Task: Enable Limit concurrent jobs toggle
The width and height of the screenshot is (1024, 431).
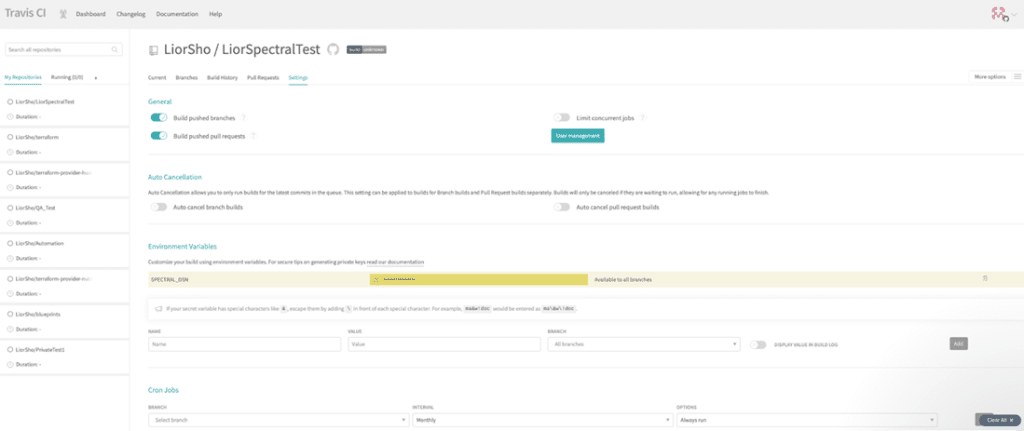Action: pyautogui.click(x=562, y=118)
